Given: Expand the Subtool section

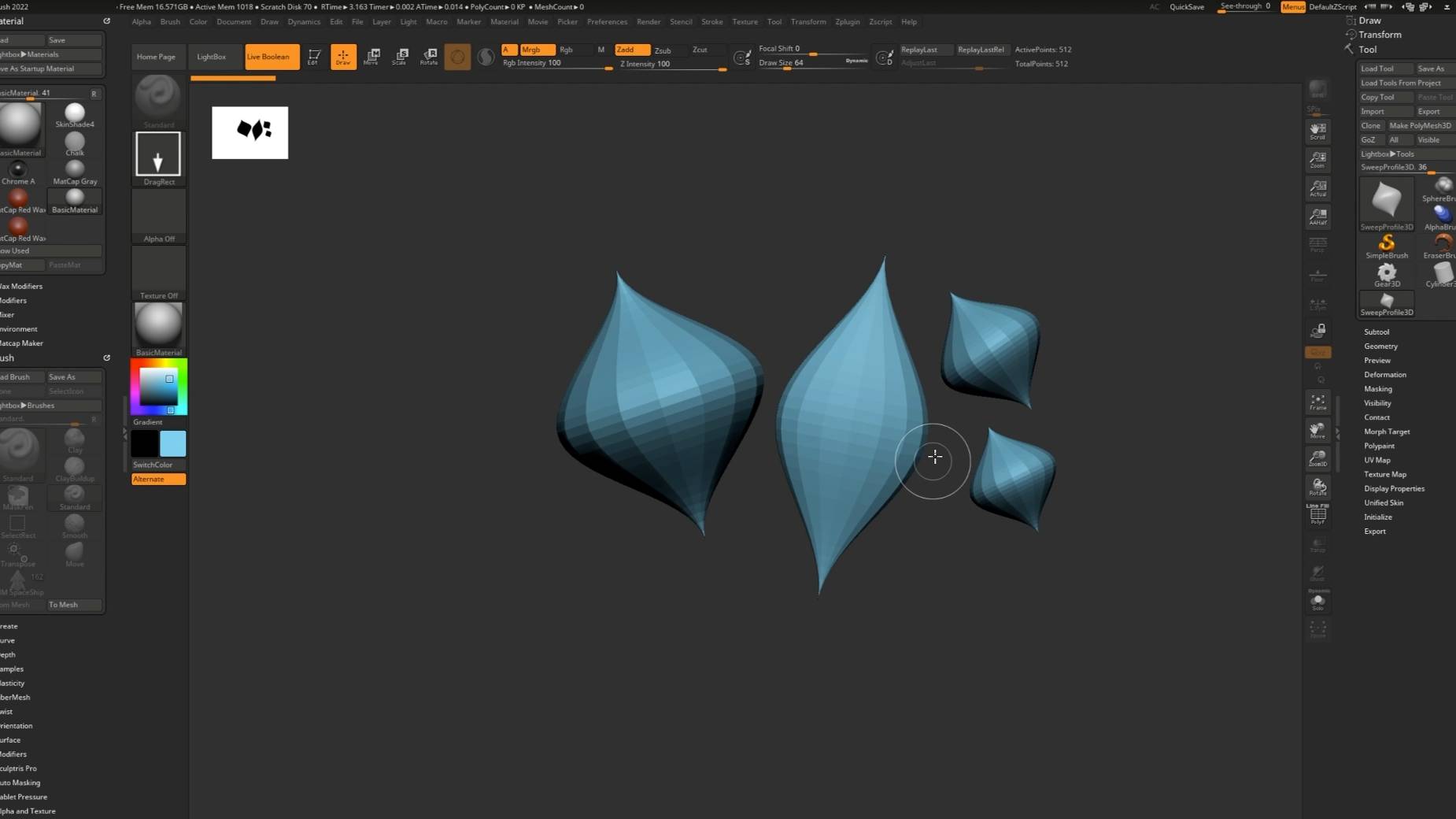Looking at the screenshot, I should tap(1377, 332).
